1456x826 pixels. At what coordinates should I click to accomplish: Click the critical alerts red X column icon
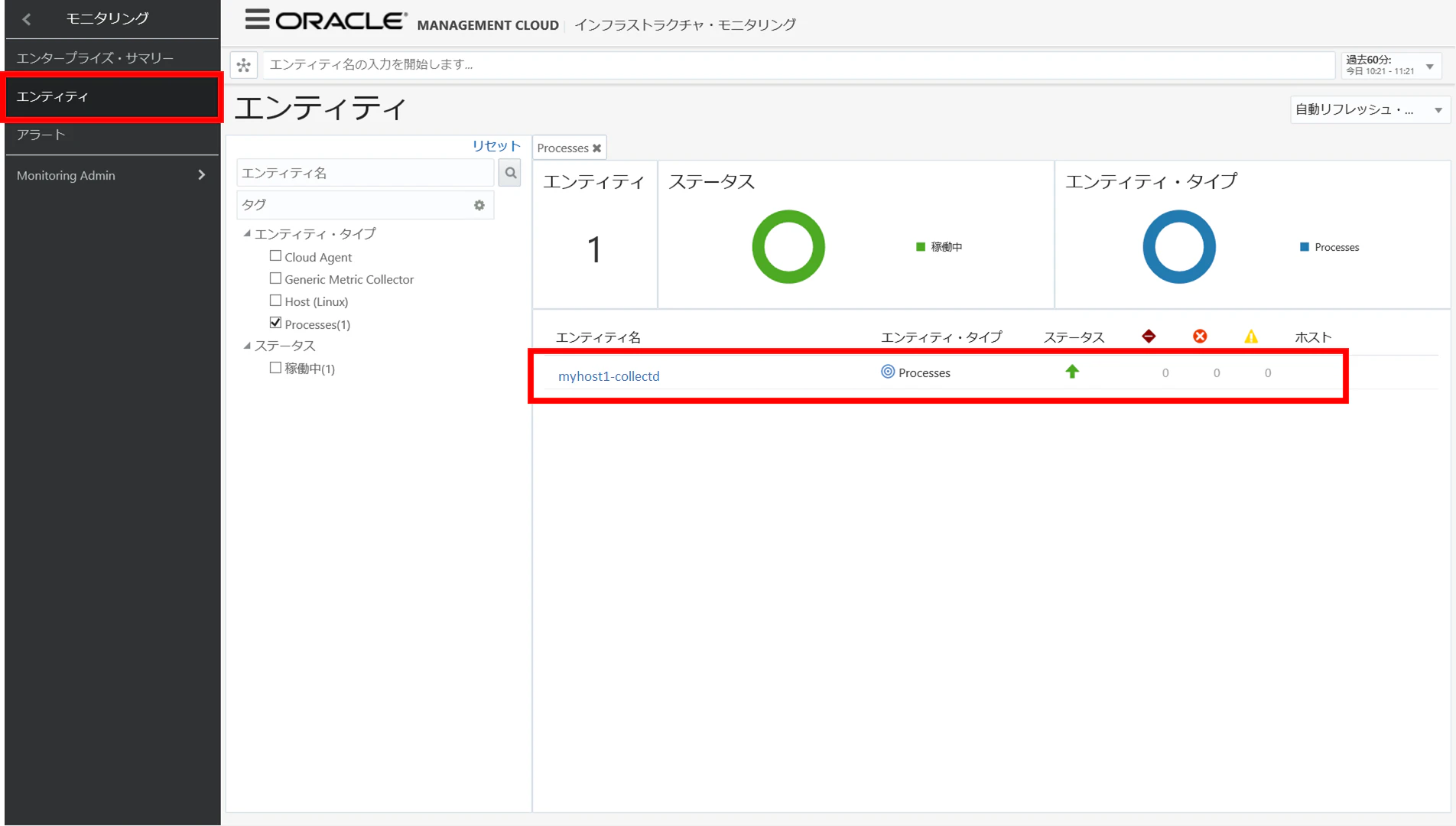1200,337
